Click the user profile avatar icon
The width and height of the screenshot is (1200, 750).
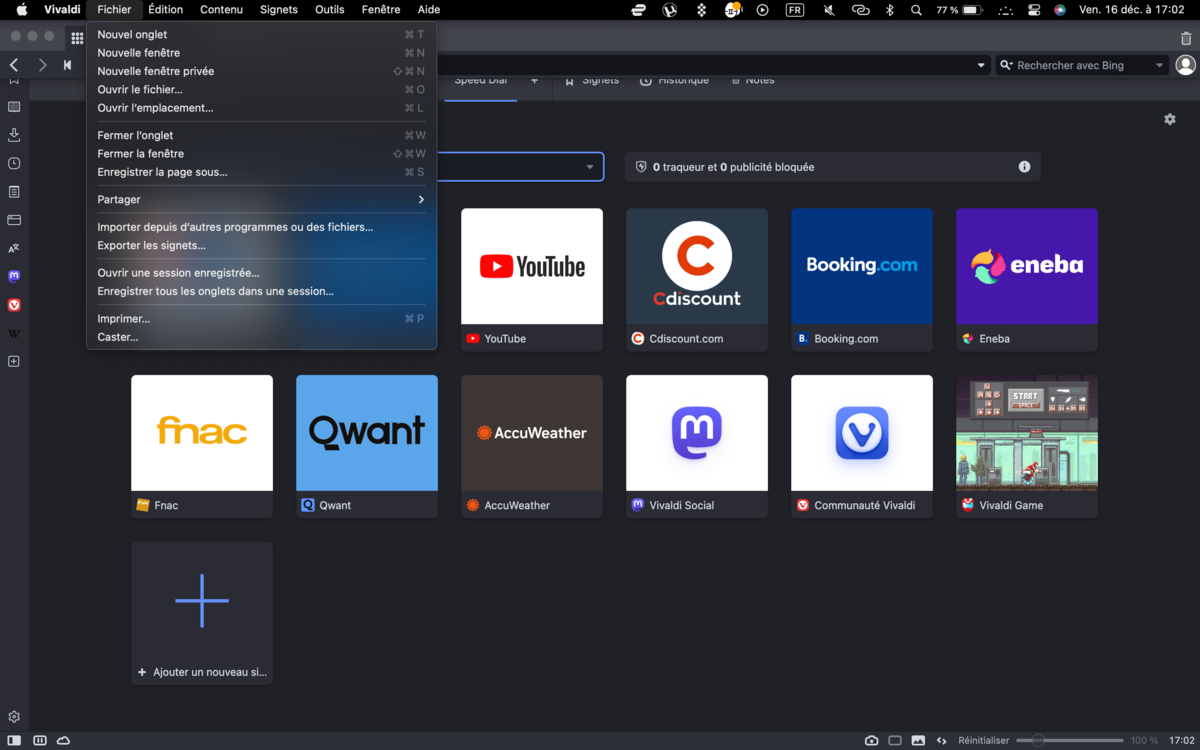click(1186, 65)
